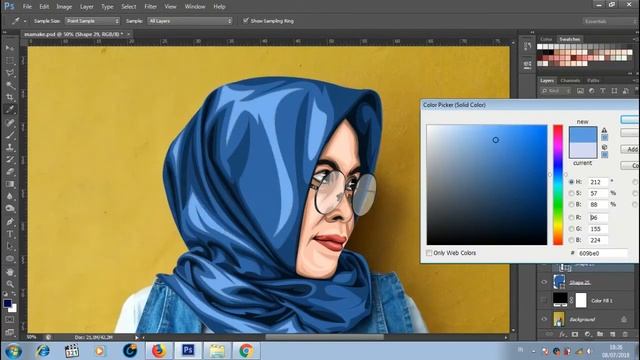This screenshot has height=360, width=640.
Task: Delete layer trash icon
Action: (624, 334)
